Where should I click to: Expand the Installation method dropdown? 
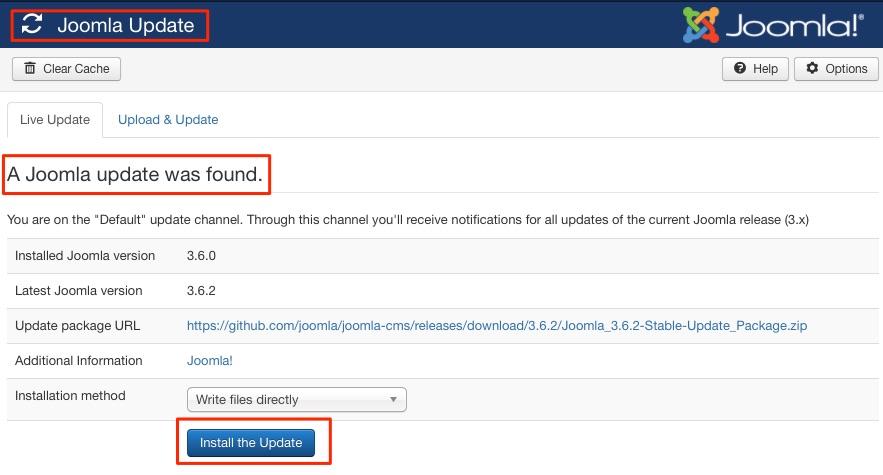[296, 399]
